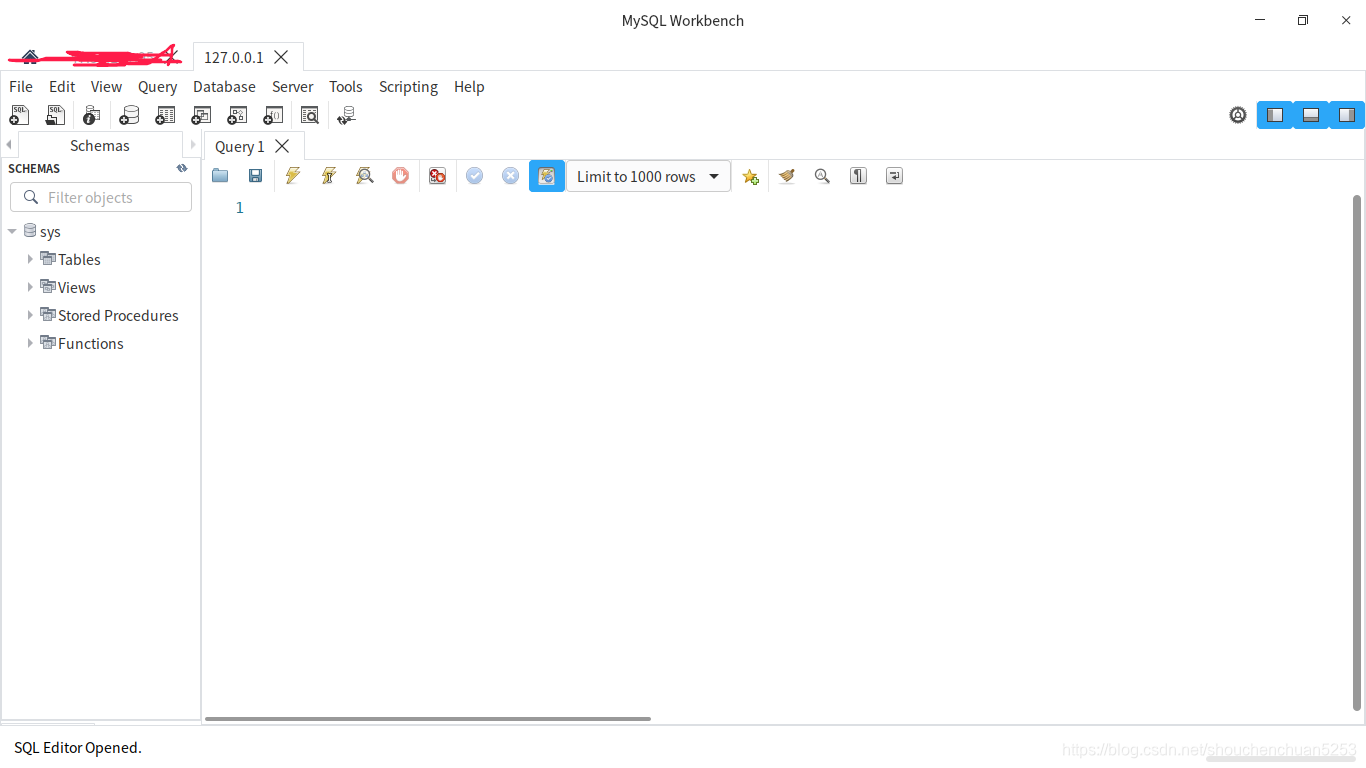Toggle the bottom output panel

pos(1311,115)
